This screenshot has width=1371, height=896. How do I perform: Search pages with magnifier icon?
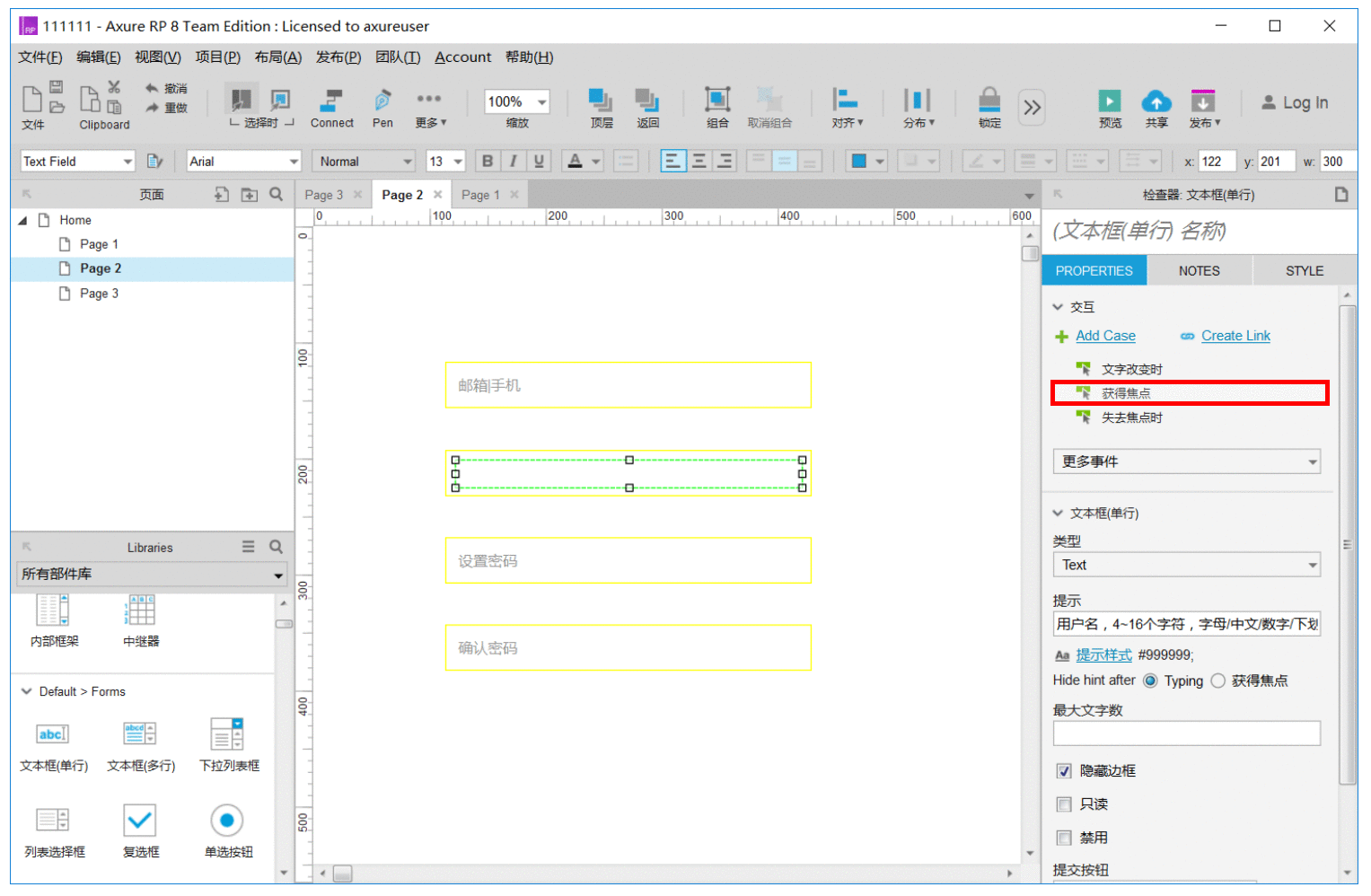click(277, 194)
